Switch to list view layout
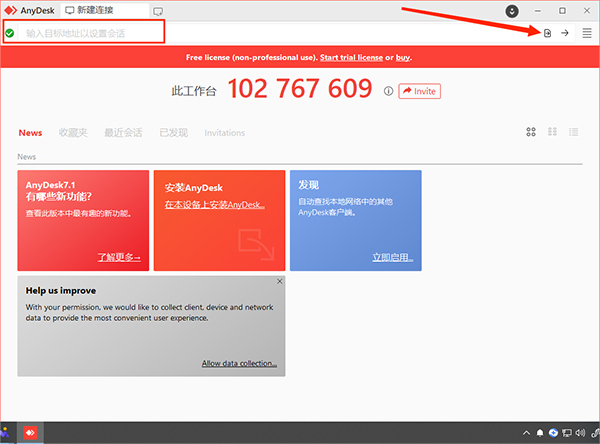This screenshot has height=444, width=600. pyautogui.click(x=573, y=132)
